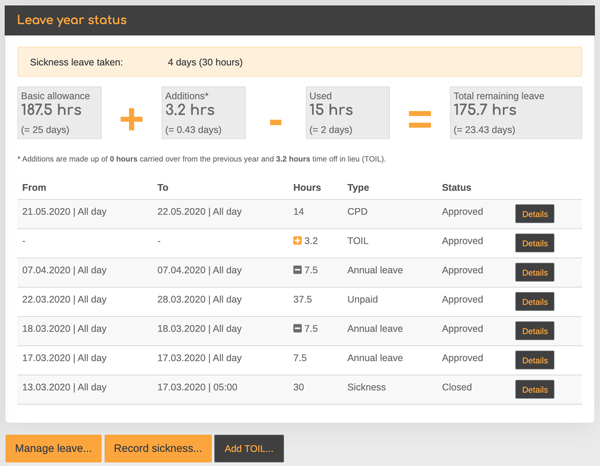Click the Total remaining leave box

[x=515, y=112]
